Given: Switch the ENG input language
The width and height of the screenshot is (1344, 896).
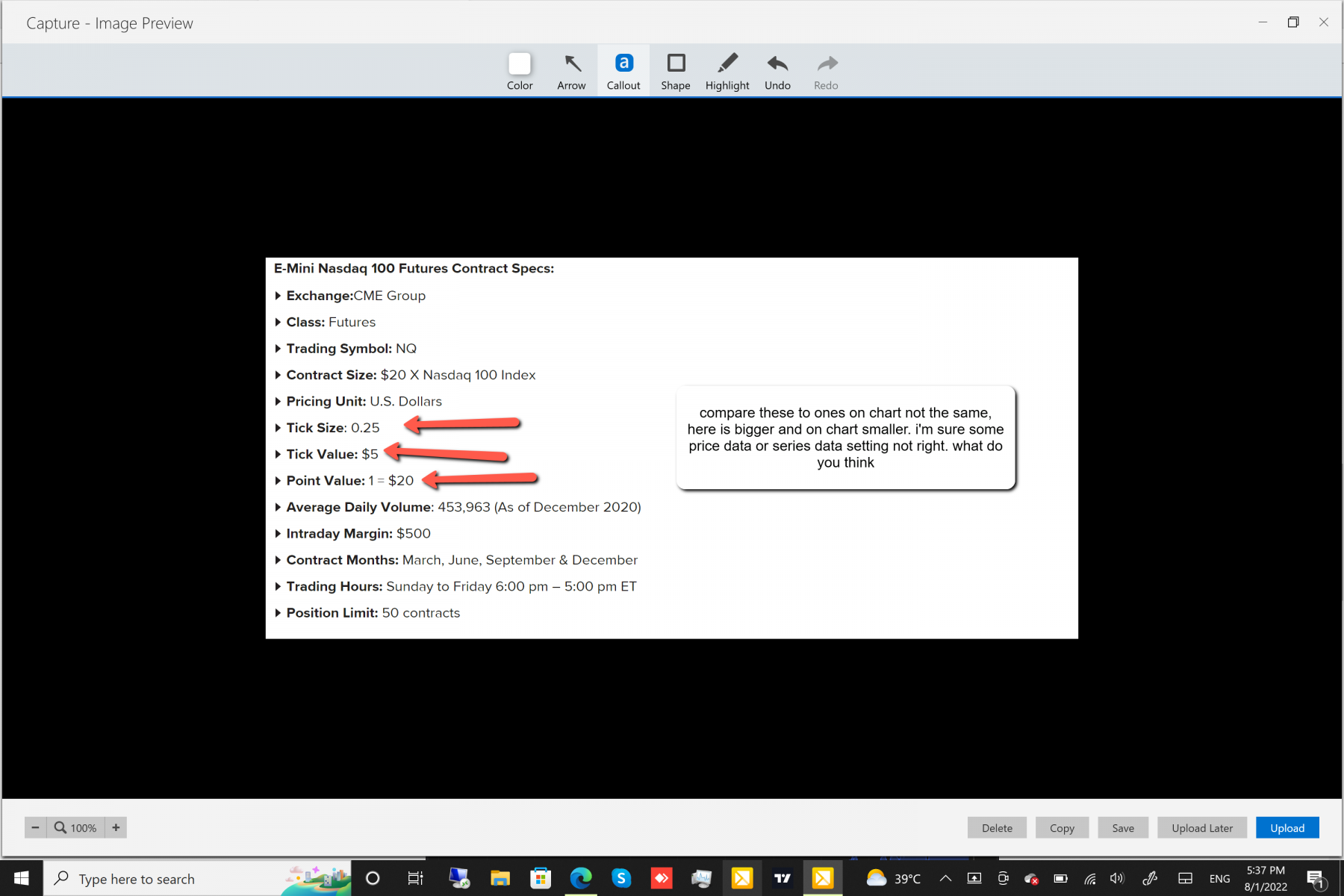Looking at the screenshot, I should click(x=1219, y=878).
